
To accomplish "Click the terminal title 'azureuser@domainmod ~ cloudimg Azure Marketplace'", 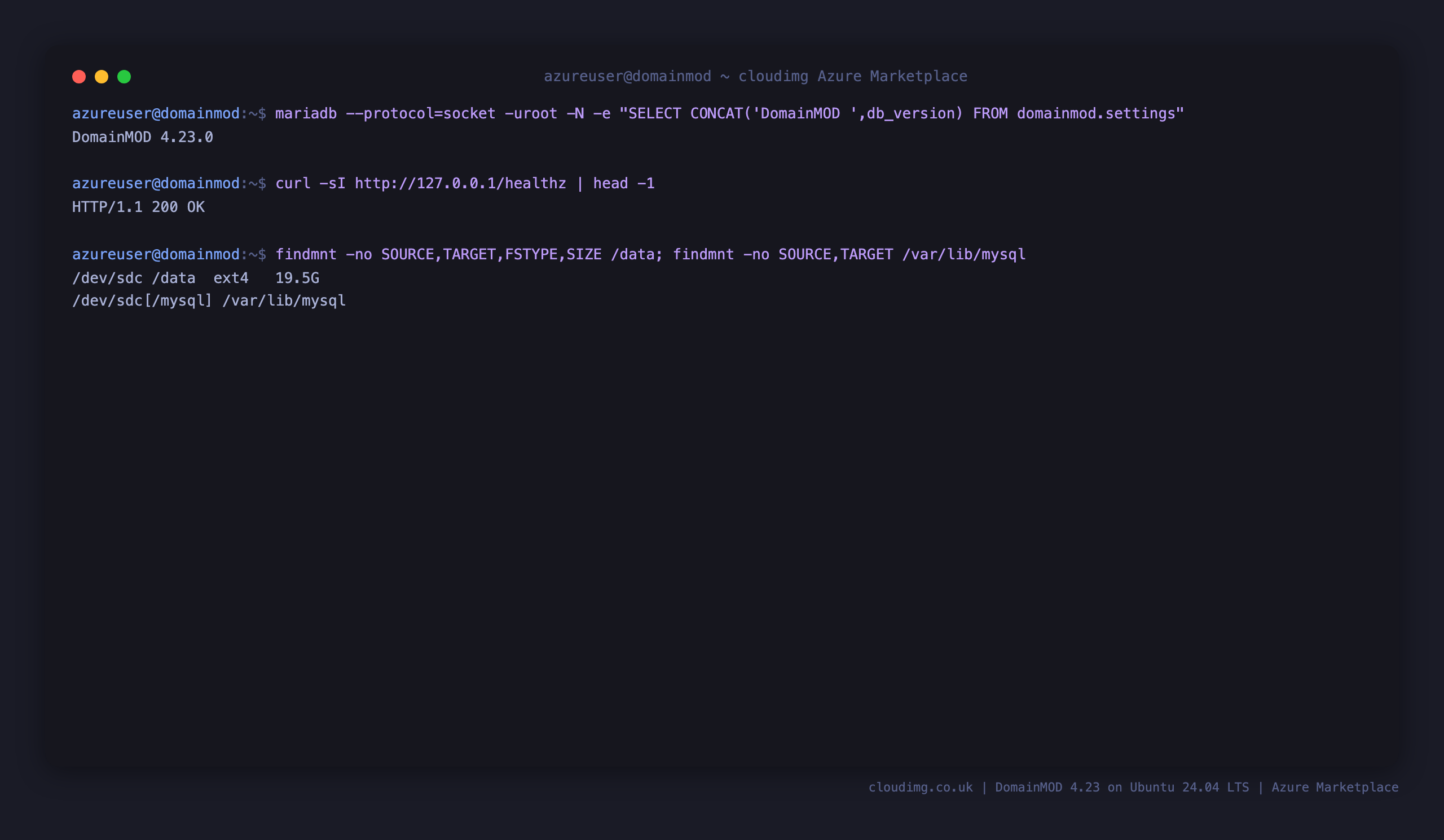I will pyautogui.click(x=755, y=77).
